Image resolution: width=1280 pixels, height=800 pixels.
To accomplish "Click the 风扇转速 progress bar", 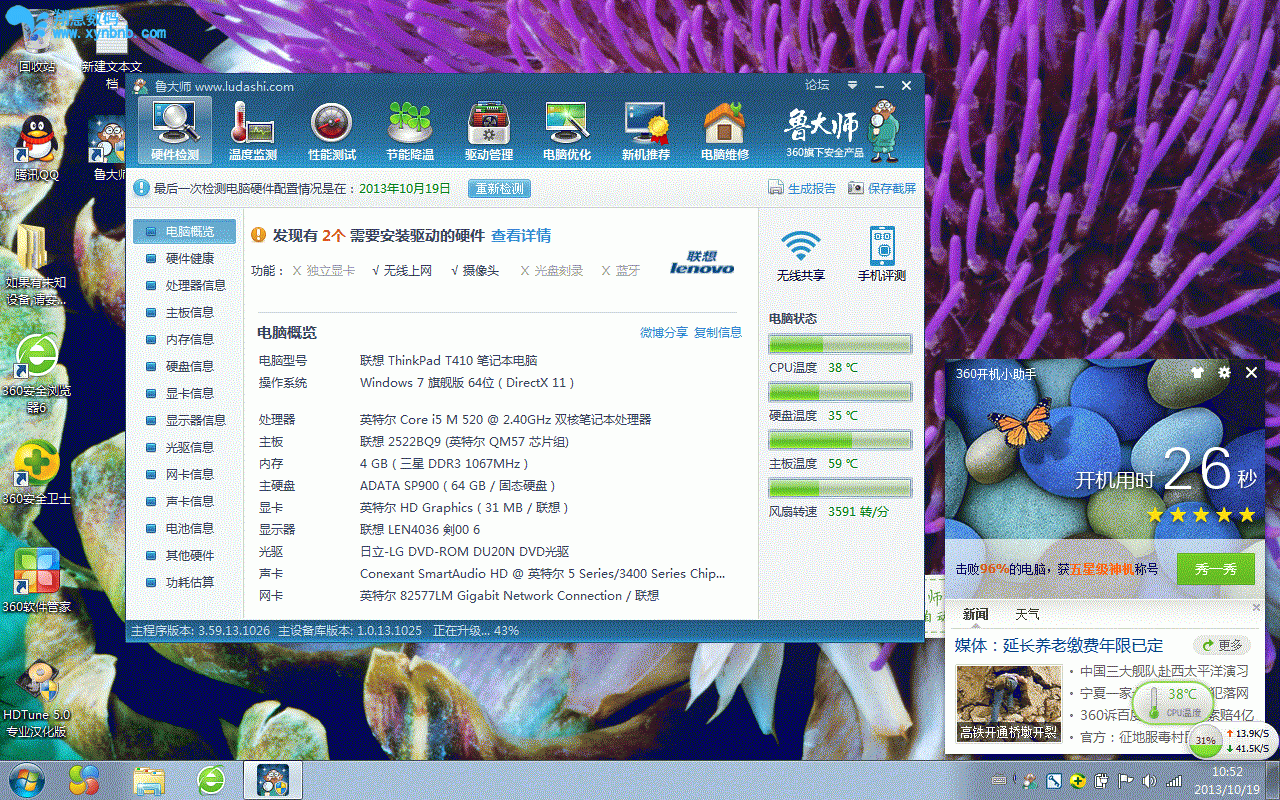I will [840, 488].
